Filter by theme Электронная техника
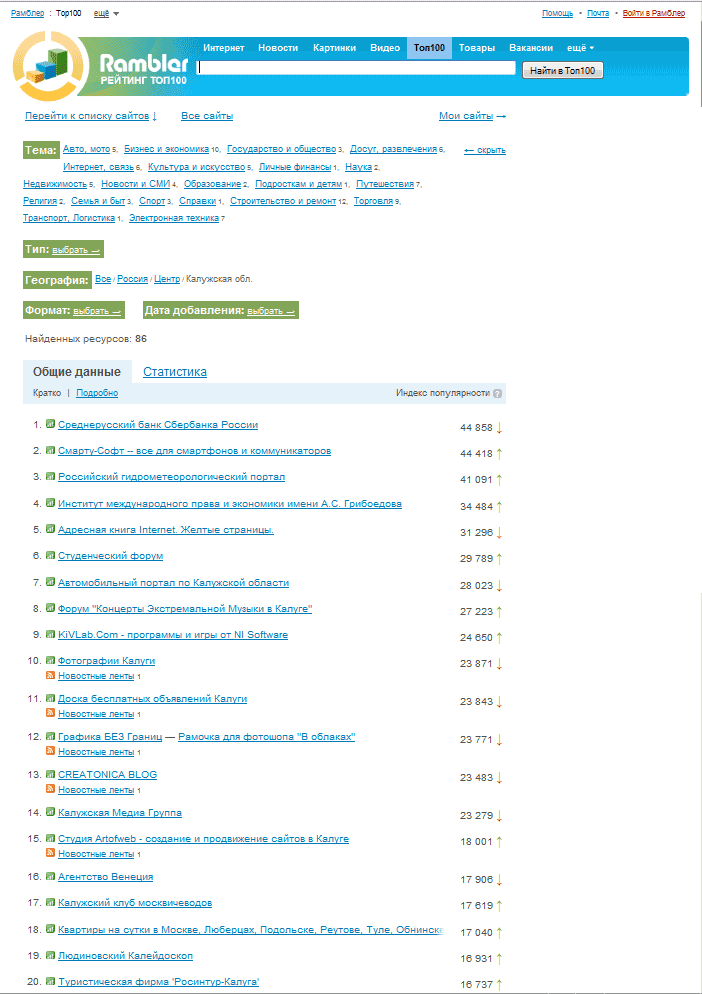Screen dimensions: 702x994 click(174, 218)
